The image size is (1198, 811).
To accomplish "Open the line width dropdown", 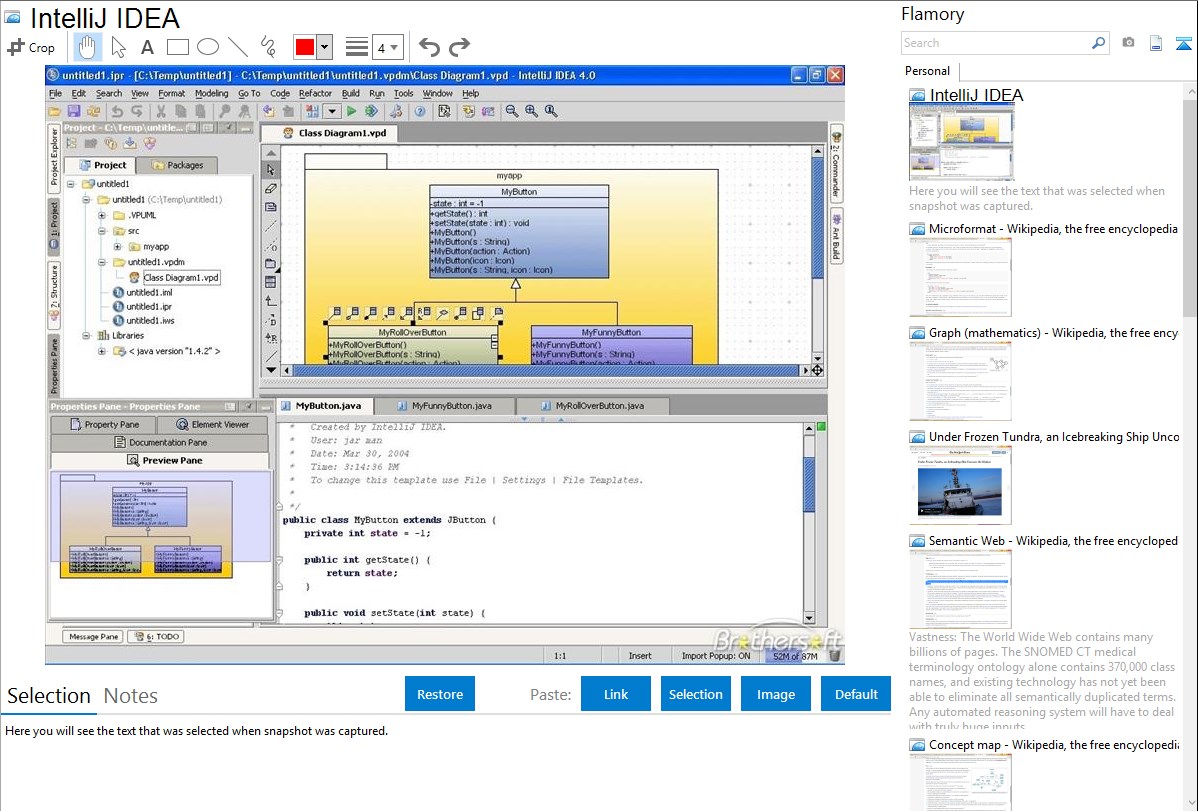I will pos(388,47).
